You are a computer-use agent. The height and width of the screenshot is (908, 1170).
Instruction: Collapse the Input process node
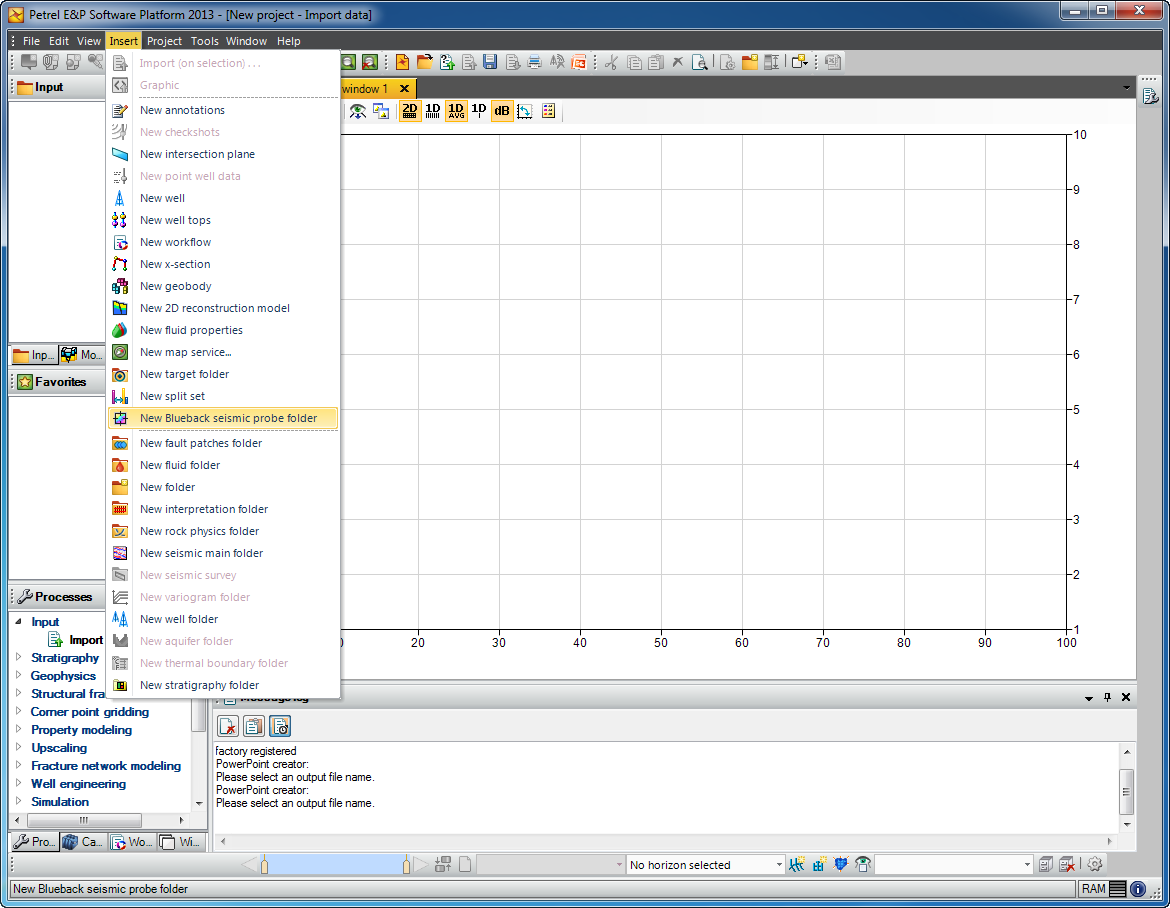(x=19, y=621)
